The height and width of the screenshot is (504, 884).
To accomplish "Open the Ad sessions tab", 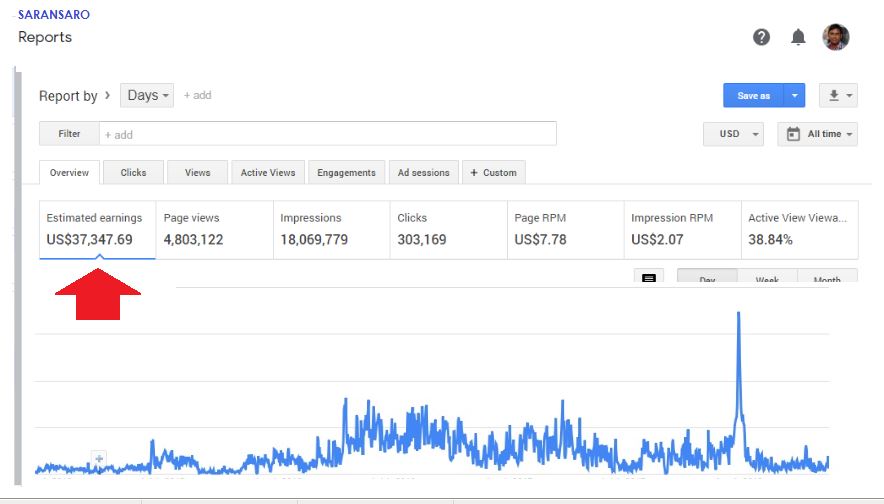I will (x=423, y=173).
